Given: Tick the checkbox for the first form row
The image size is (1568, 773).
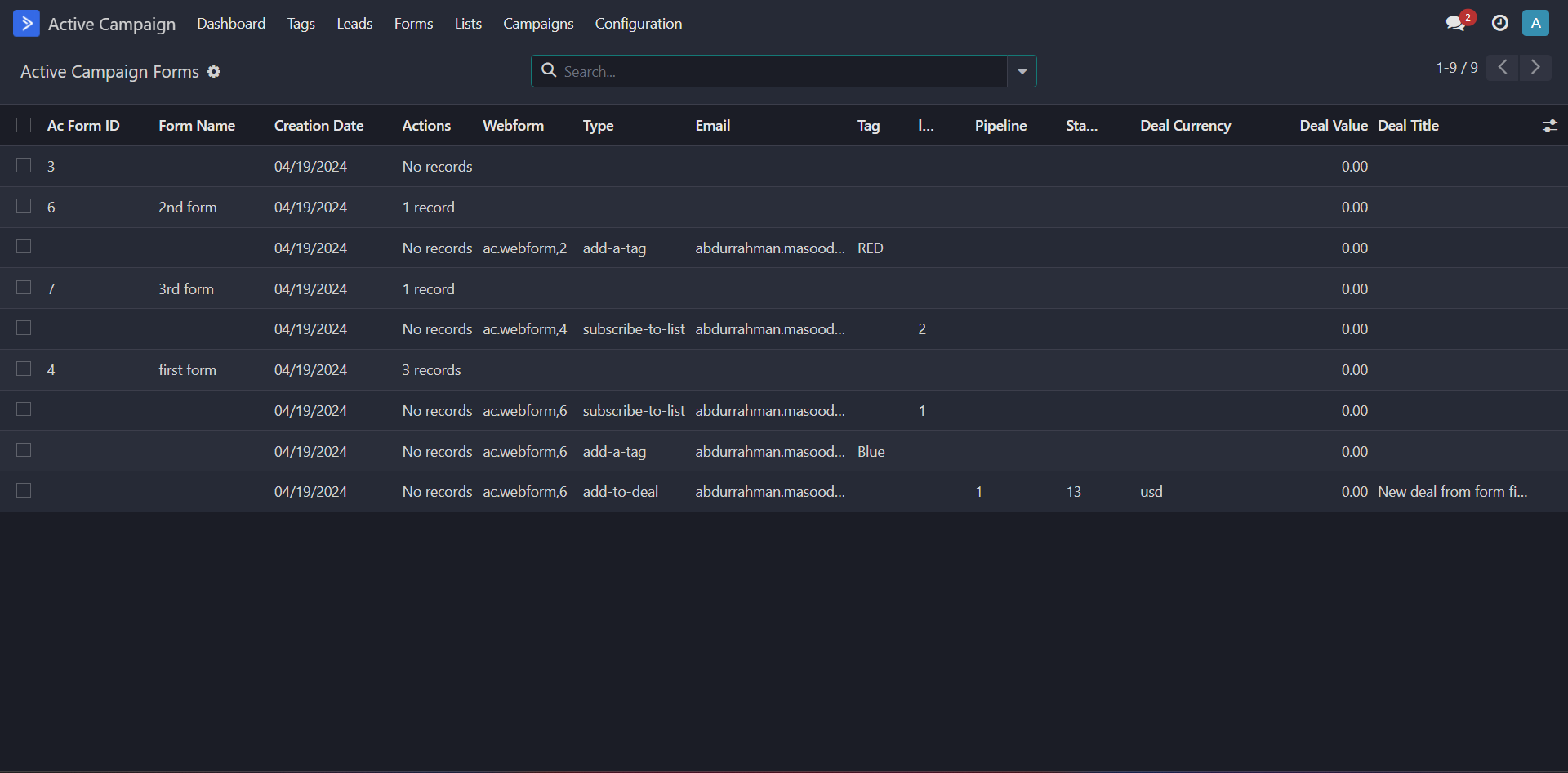Looking at the screenshot, I should [x=24, y=369].
